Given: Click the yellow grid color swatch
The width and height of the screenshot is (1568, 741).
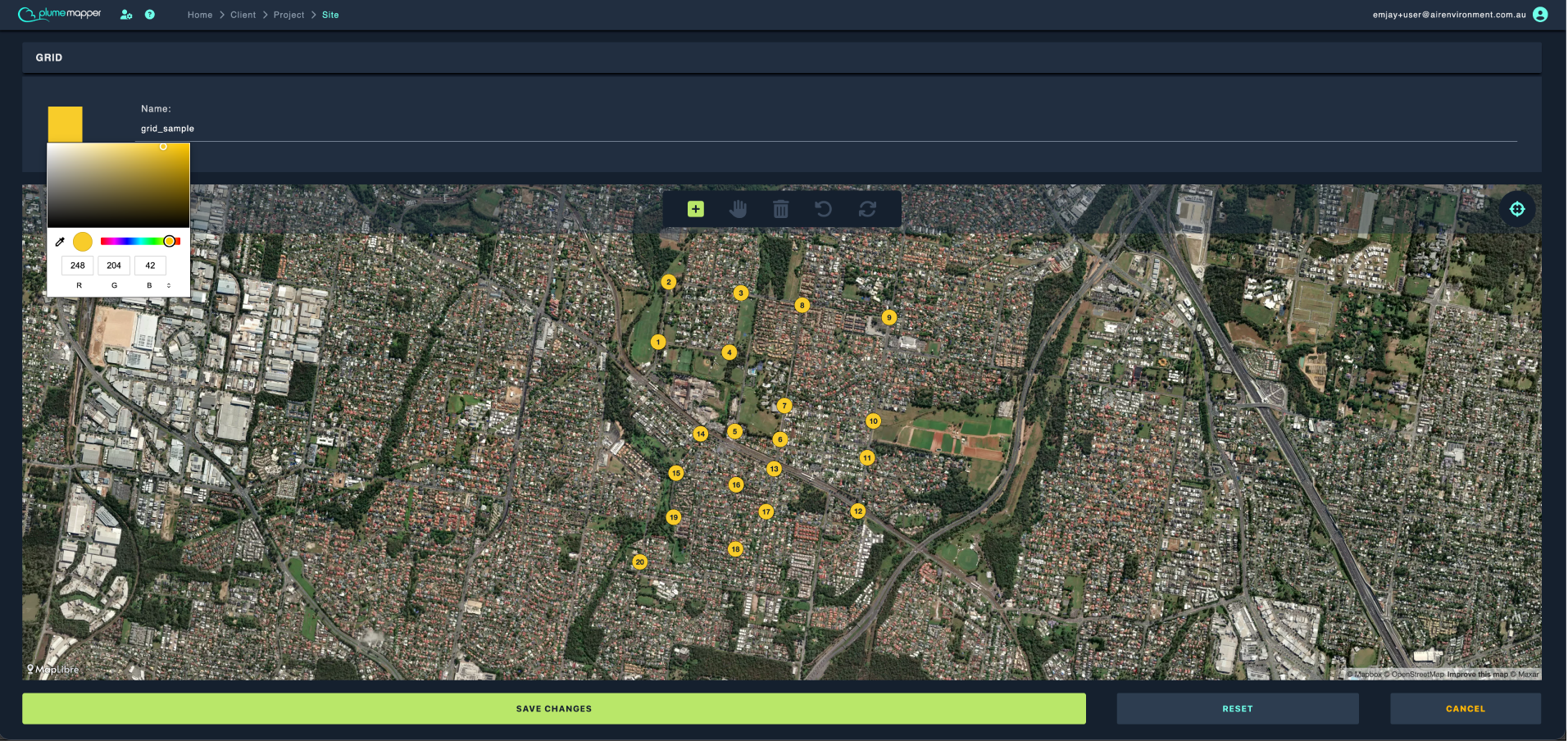Looking at the screenshot, I should [66, 124].
